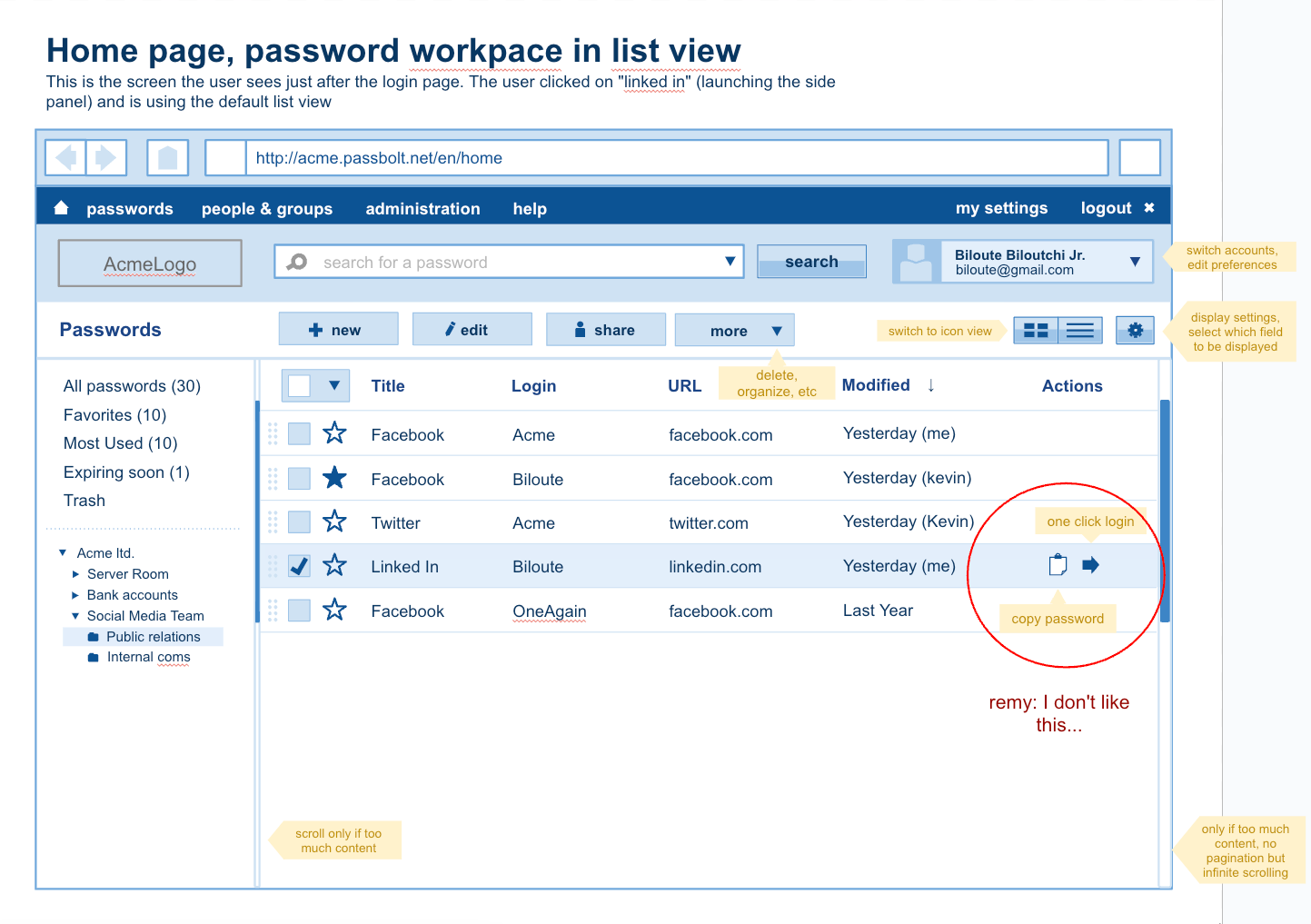1311x924 pixels.
Task: Click the home icon on the blue menu bar
Action: click(x=60, y=207)
